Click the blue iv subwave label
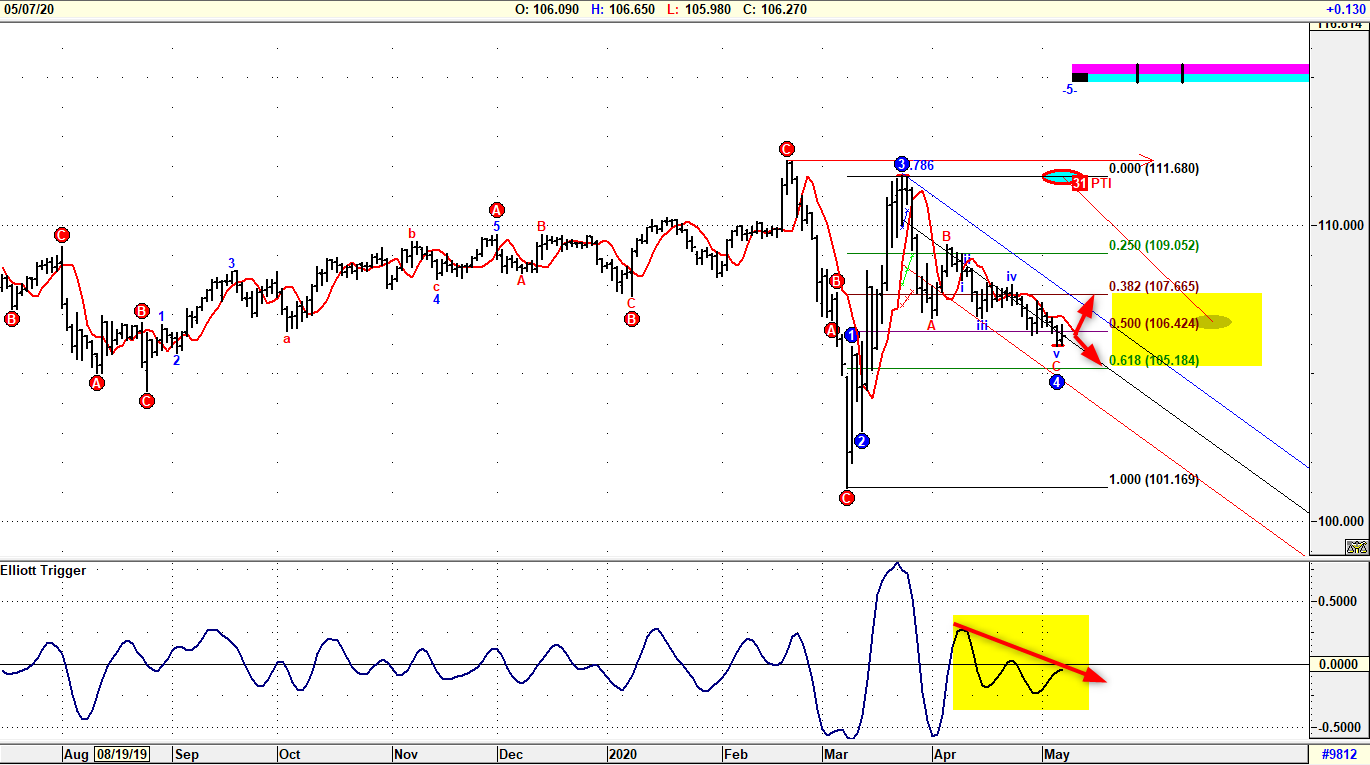The width and height of the screenshot is (1370, 765). (1012, 276)
